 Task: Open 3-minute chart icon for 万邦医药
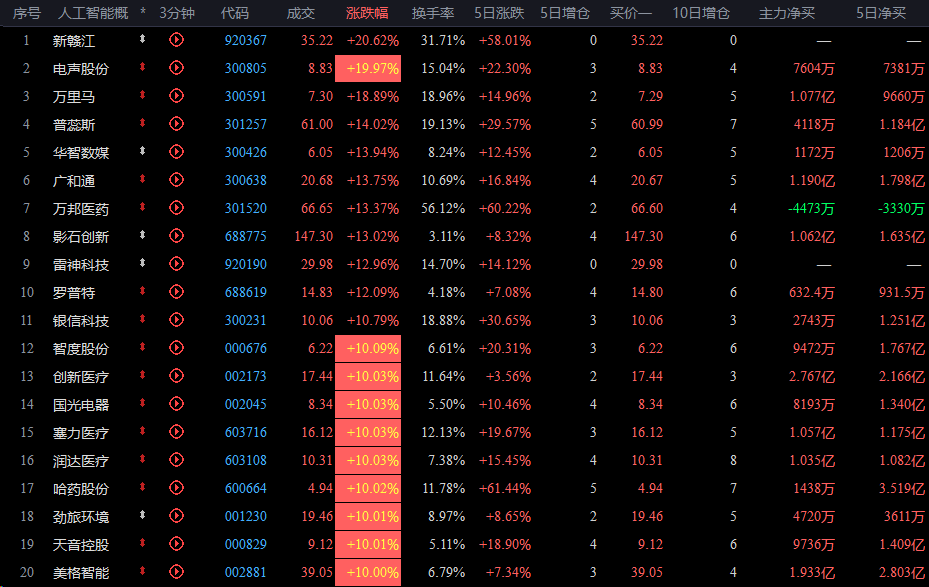pyautogui.click(x=177, y=208)
